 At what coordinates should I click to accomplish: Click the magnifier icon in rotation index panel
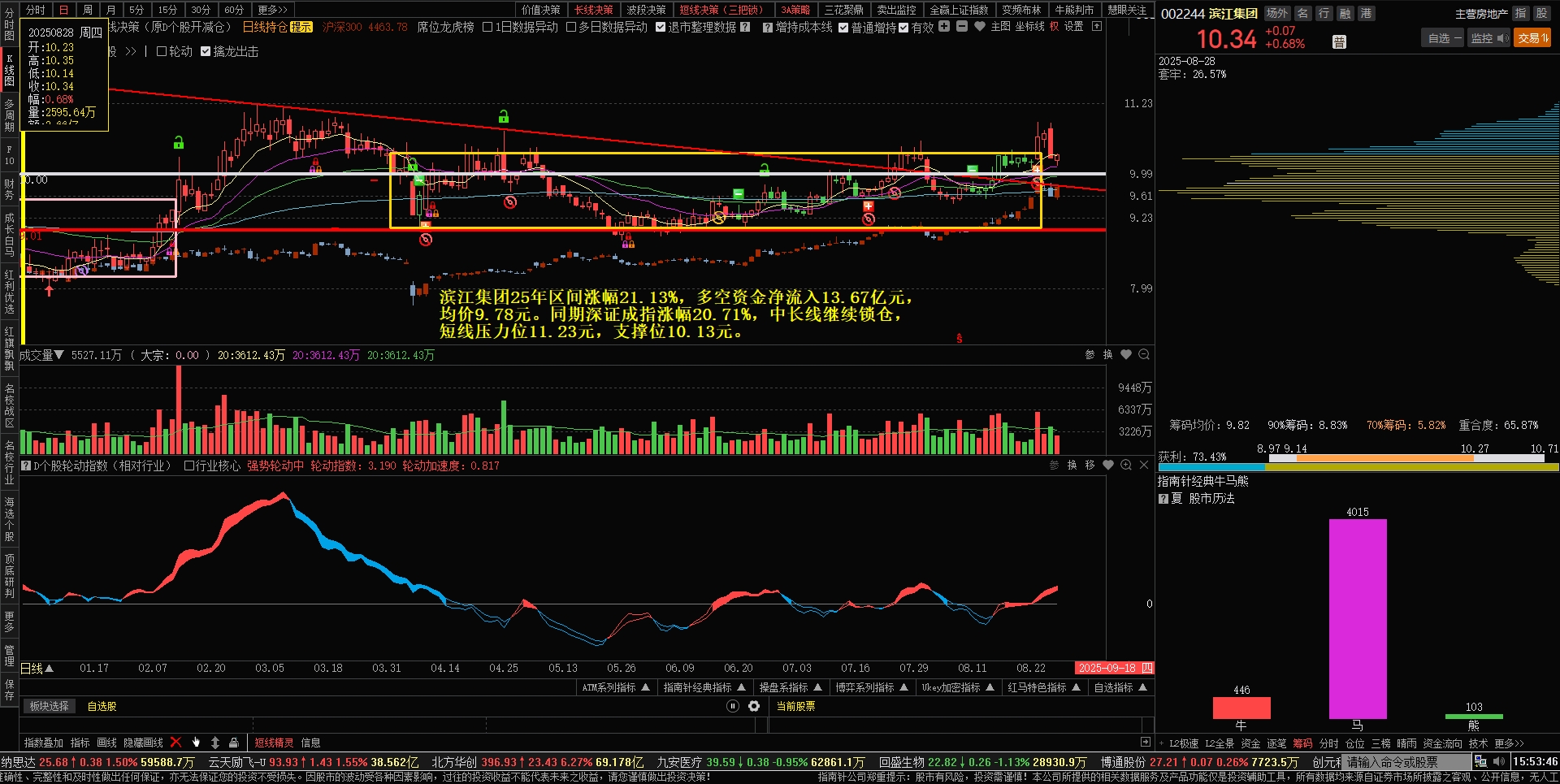click(x=1126, y=465)
